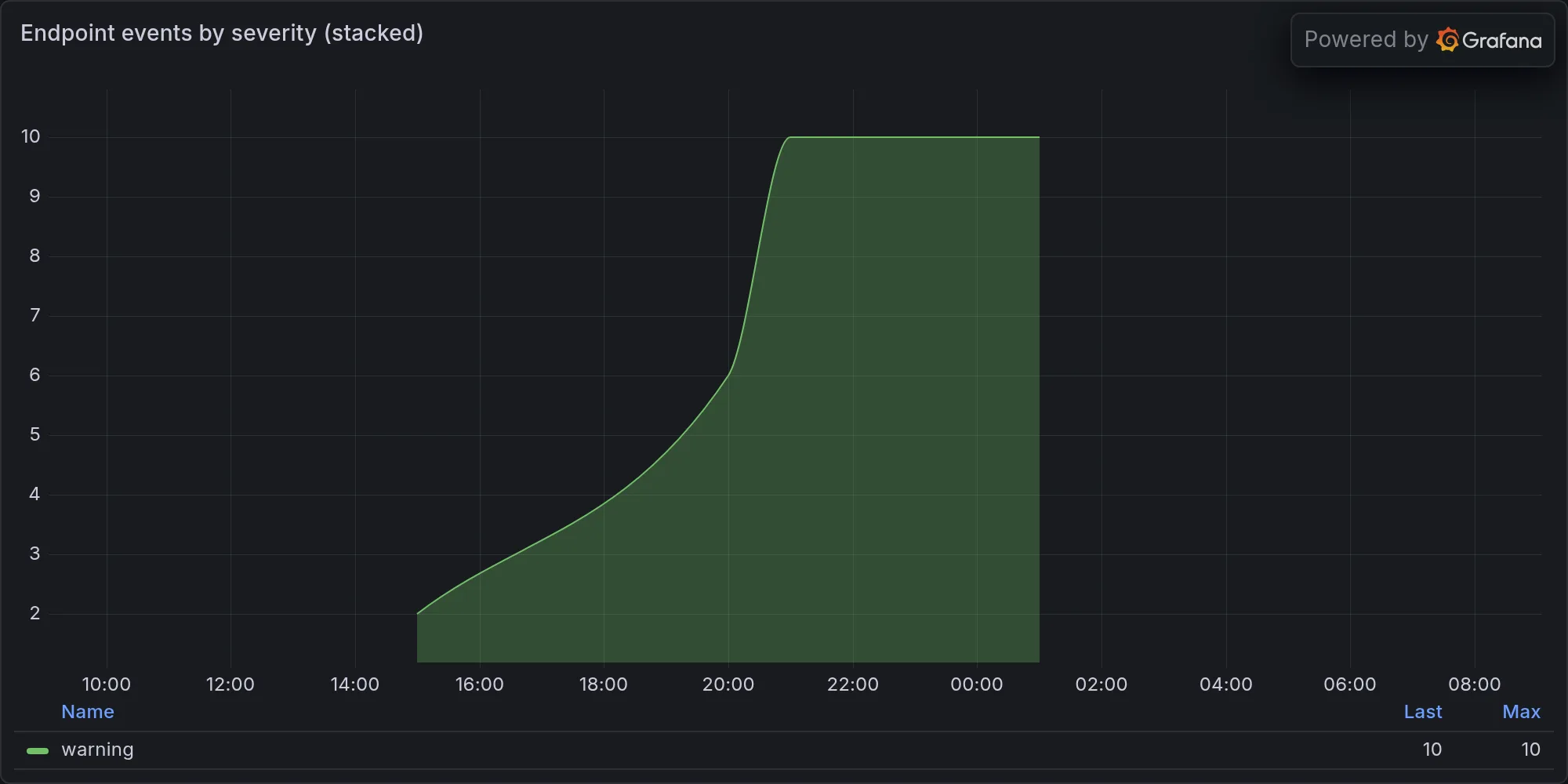Click the 06:00 time axis label

(x=1350, y=684)
